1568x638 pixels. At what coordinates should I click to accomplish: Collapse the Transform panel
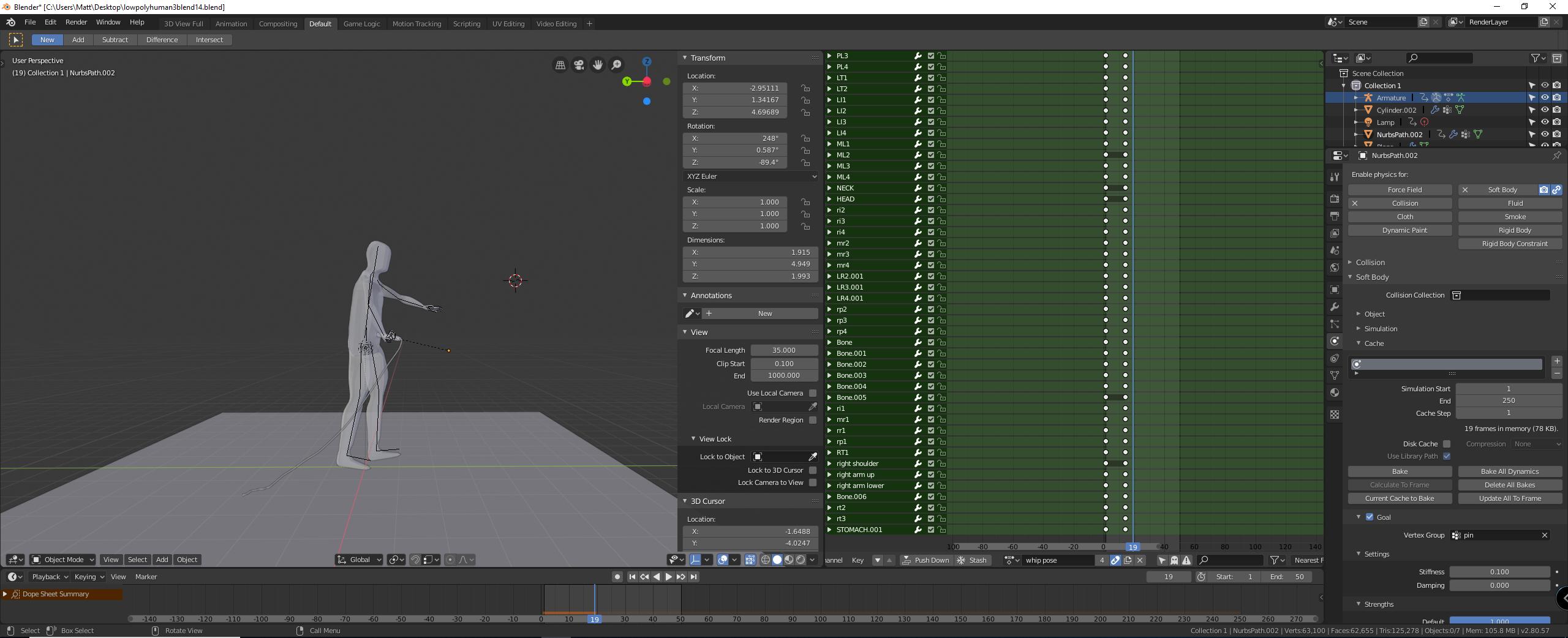707,58
